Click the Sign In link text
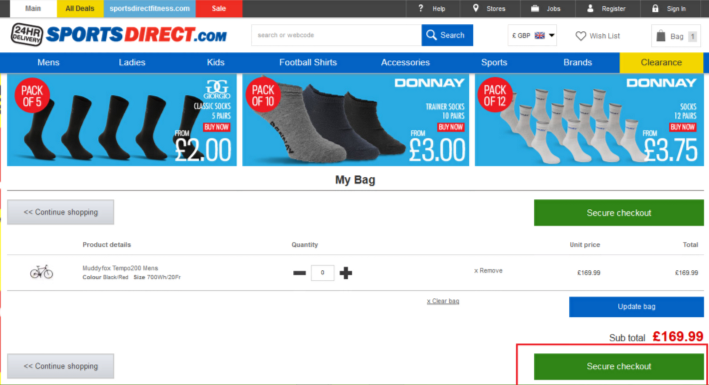This screenshot has width=709, height=385. click(x=676, y=9)
